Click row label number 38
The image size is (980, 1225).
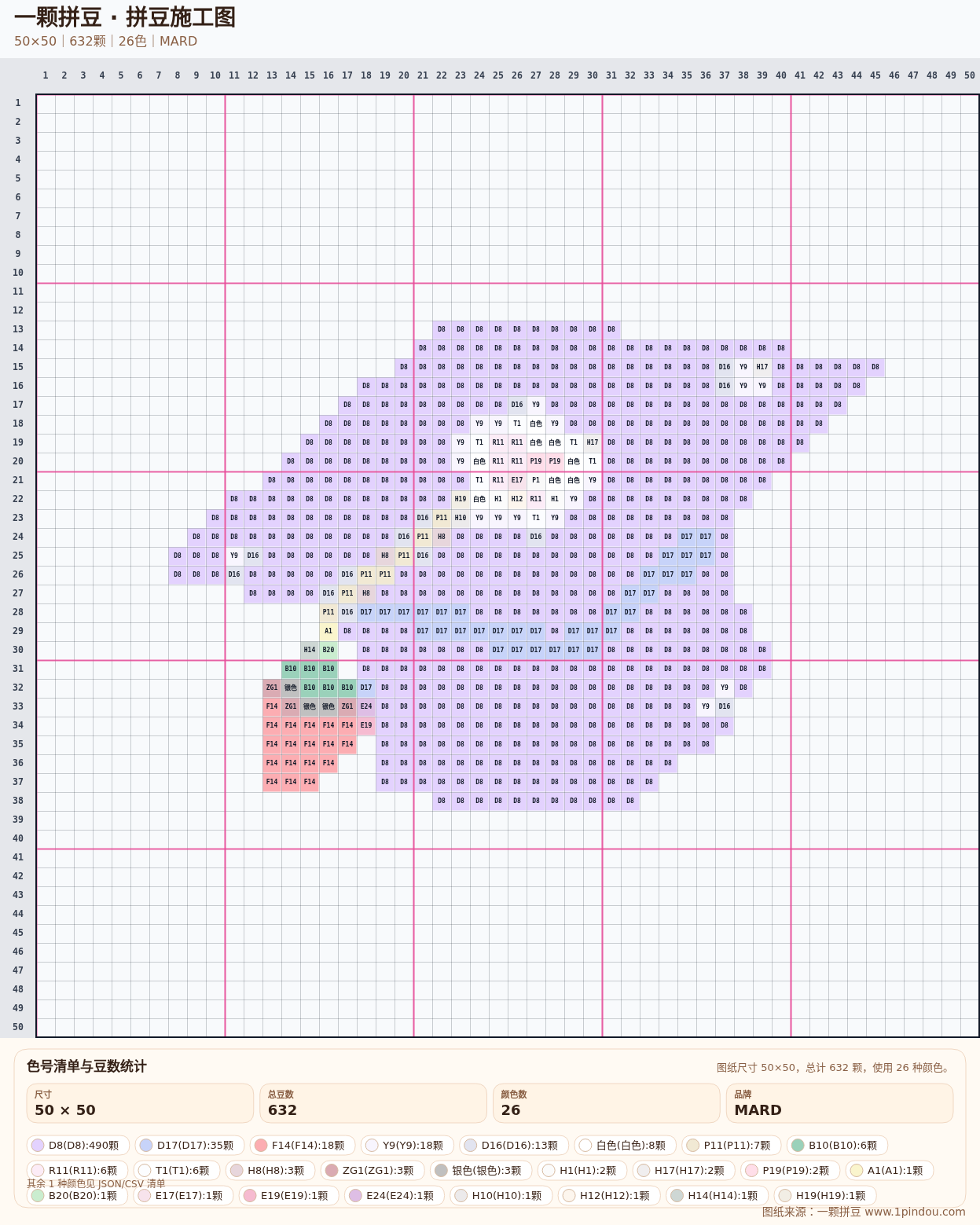18,801
